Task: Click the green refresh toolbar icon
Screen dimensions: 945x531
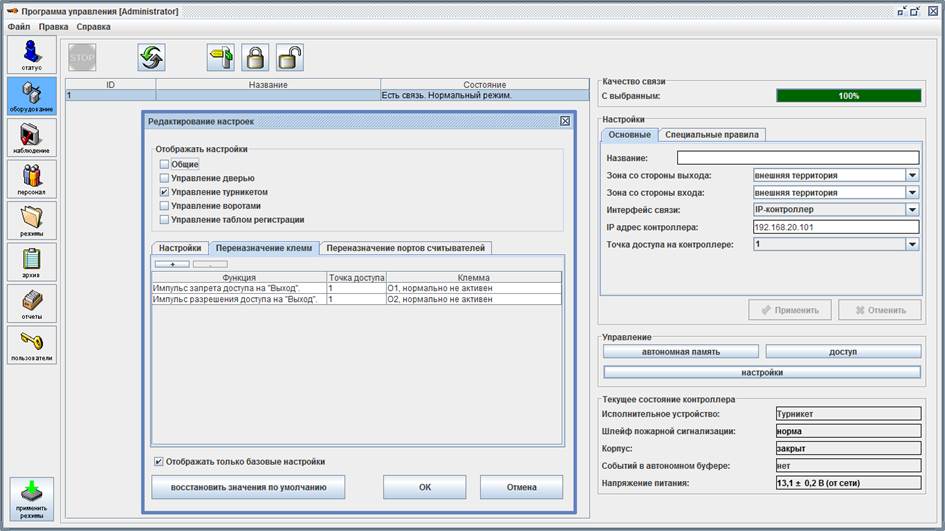Action: point(151,57)
